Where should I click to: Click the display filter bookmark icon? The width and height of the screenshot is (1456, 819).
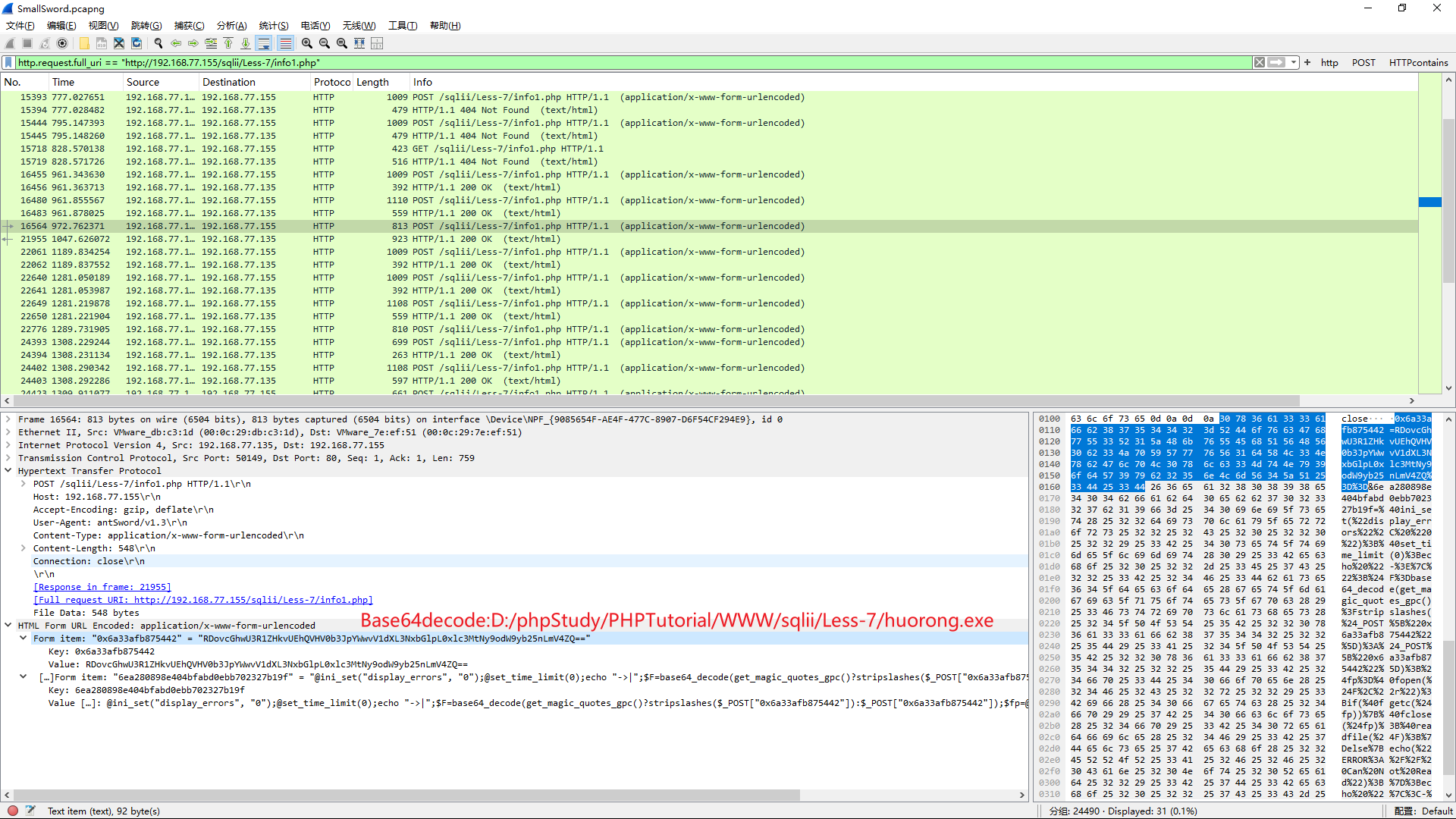8,63
